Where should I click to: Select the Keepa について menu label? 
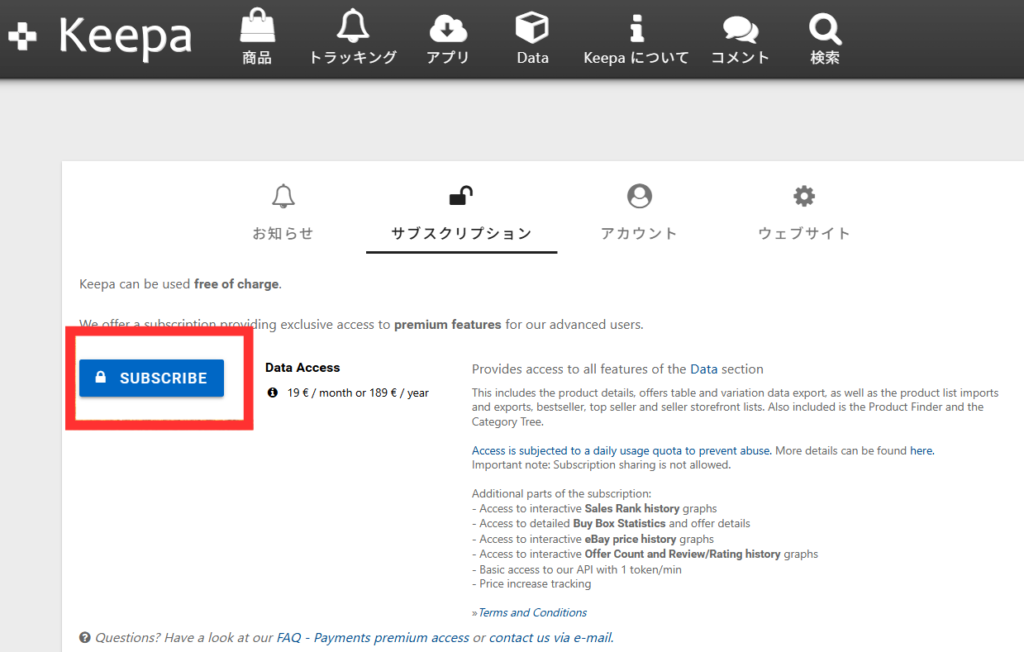coord(636,57)
